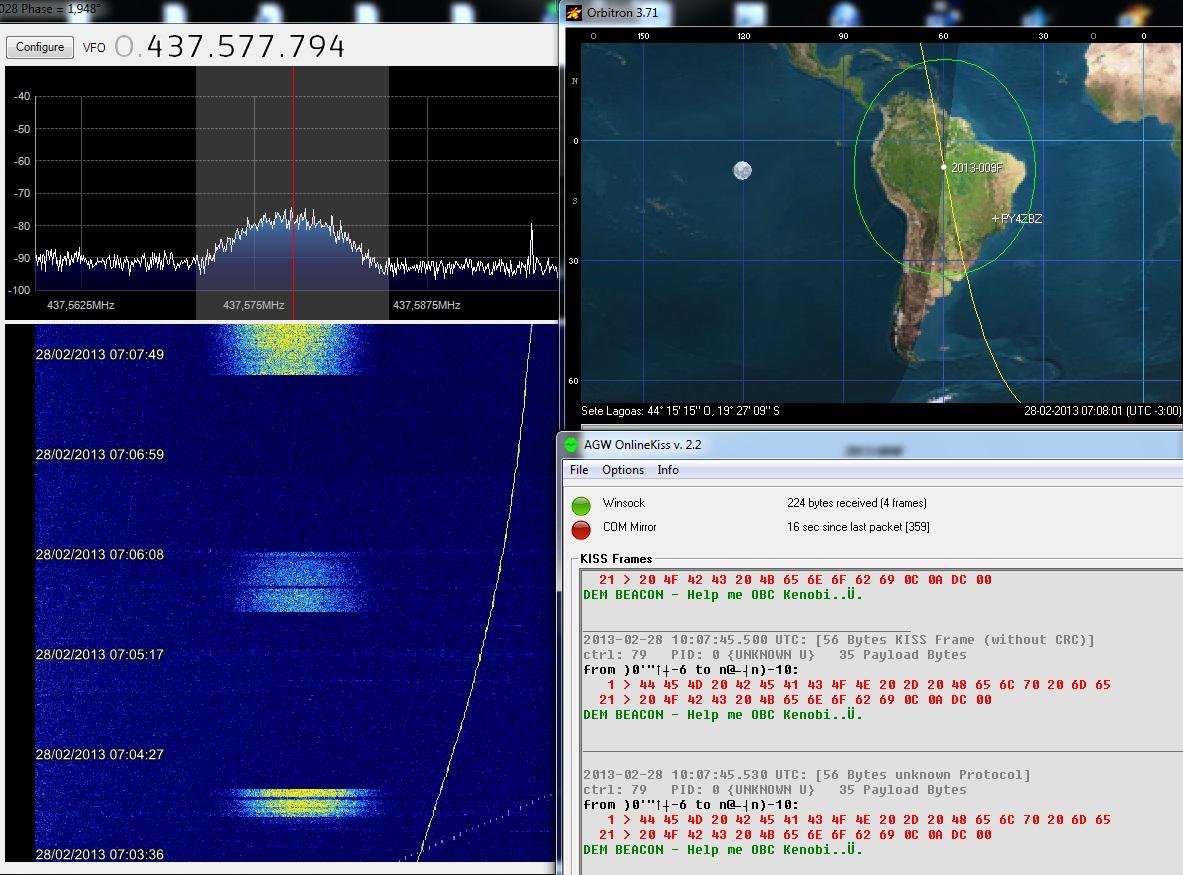This screenshot has height=875, width=1183.
Task: Click the waterfall signal burst near 07:04:27
Action: coord(300,802)
